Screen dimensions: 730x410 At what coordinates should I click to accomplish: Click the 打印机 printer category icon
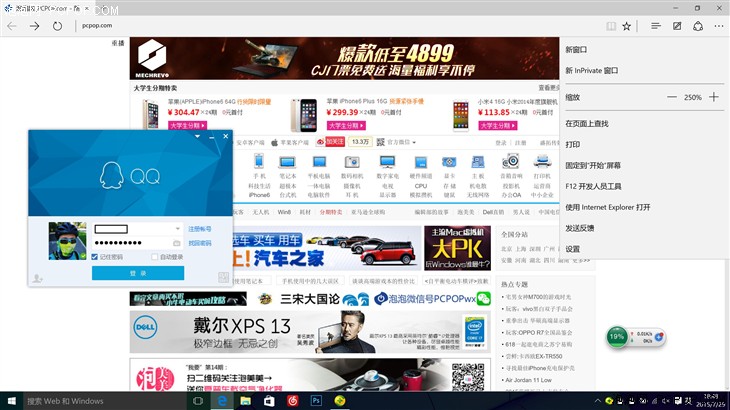pyautogui.click(x=542, y=161)
